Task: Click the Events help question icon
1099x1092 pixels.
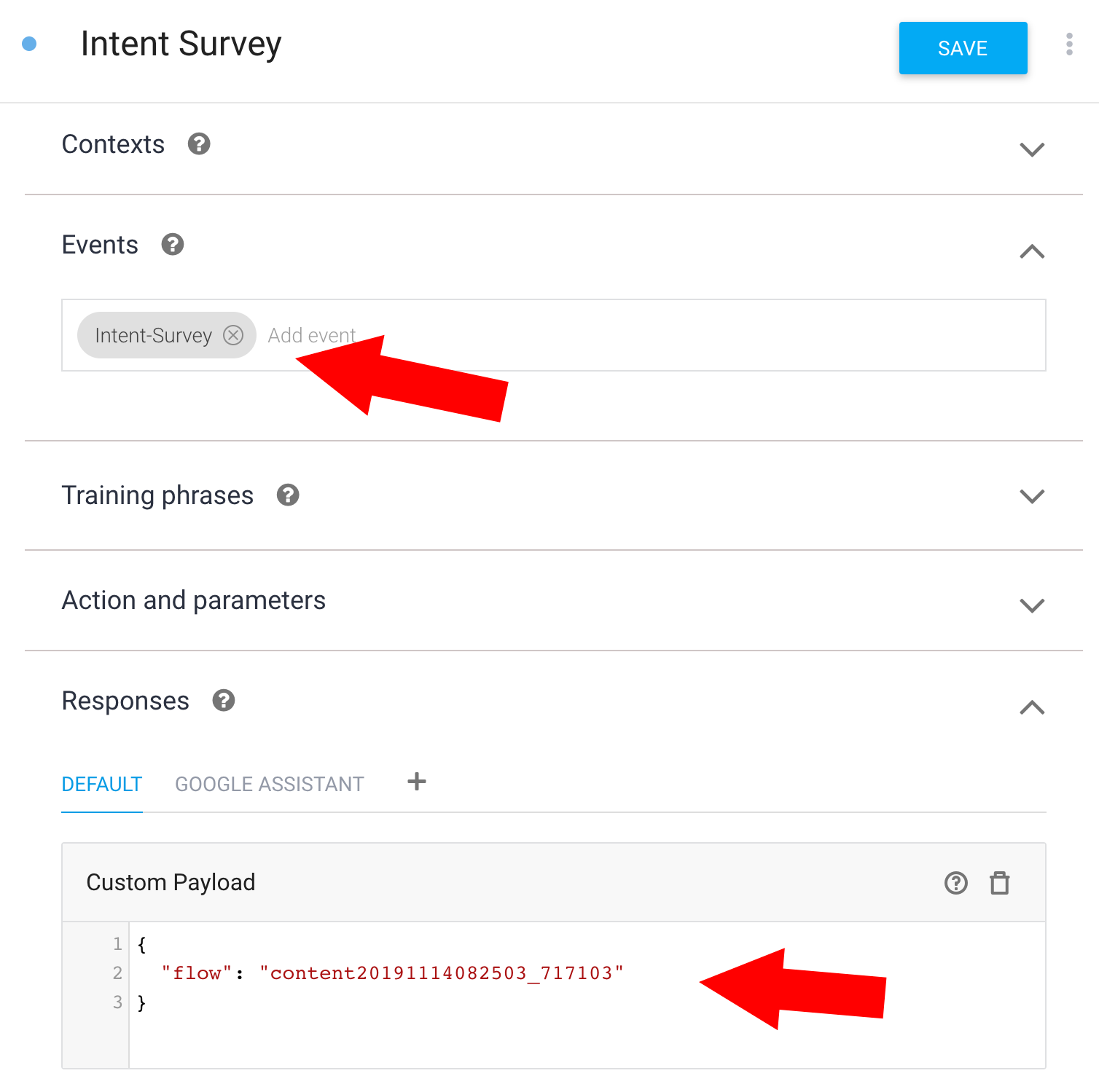Action: [173, 245]
